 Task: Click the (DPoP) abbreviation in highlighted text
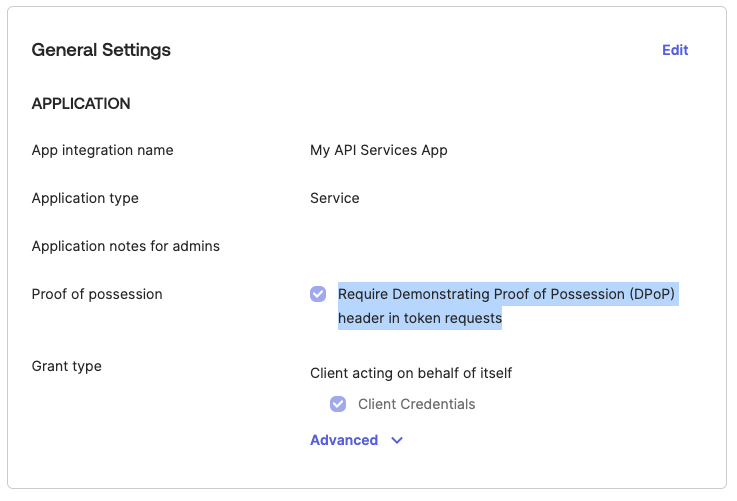coord(654,294)
